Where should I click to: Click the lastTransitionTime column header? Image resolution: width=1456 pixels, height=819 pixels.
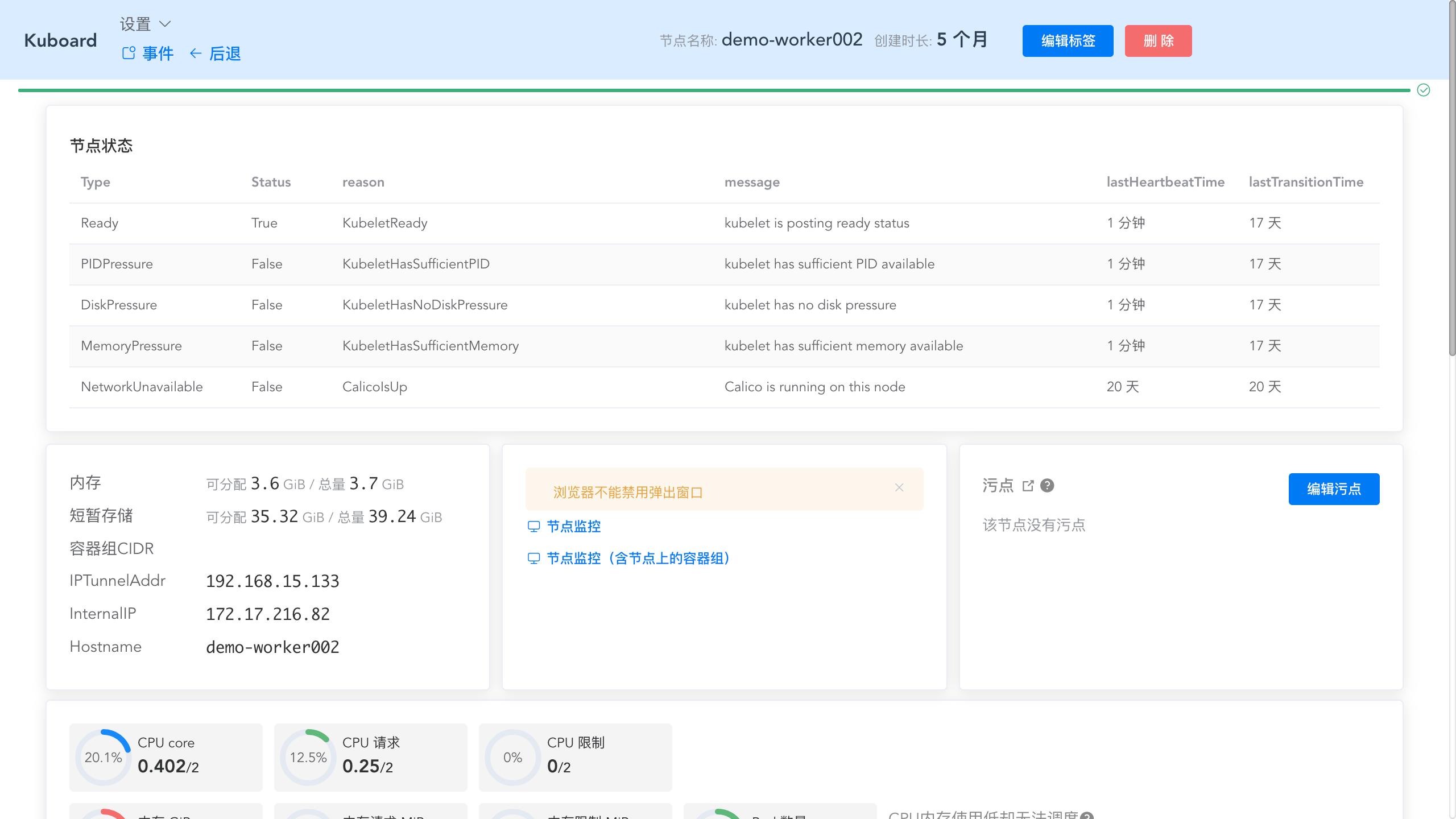tap(1306, 182)
